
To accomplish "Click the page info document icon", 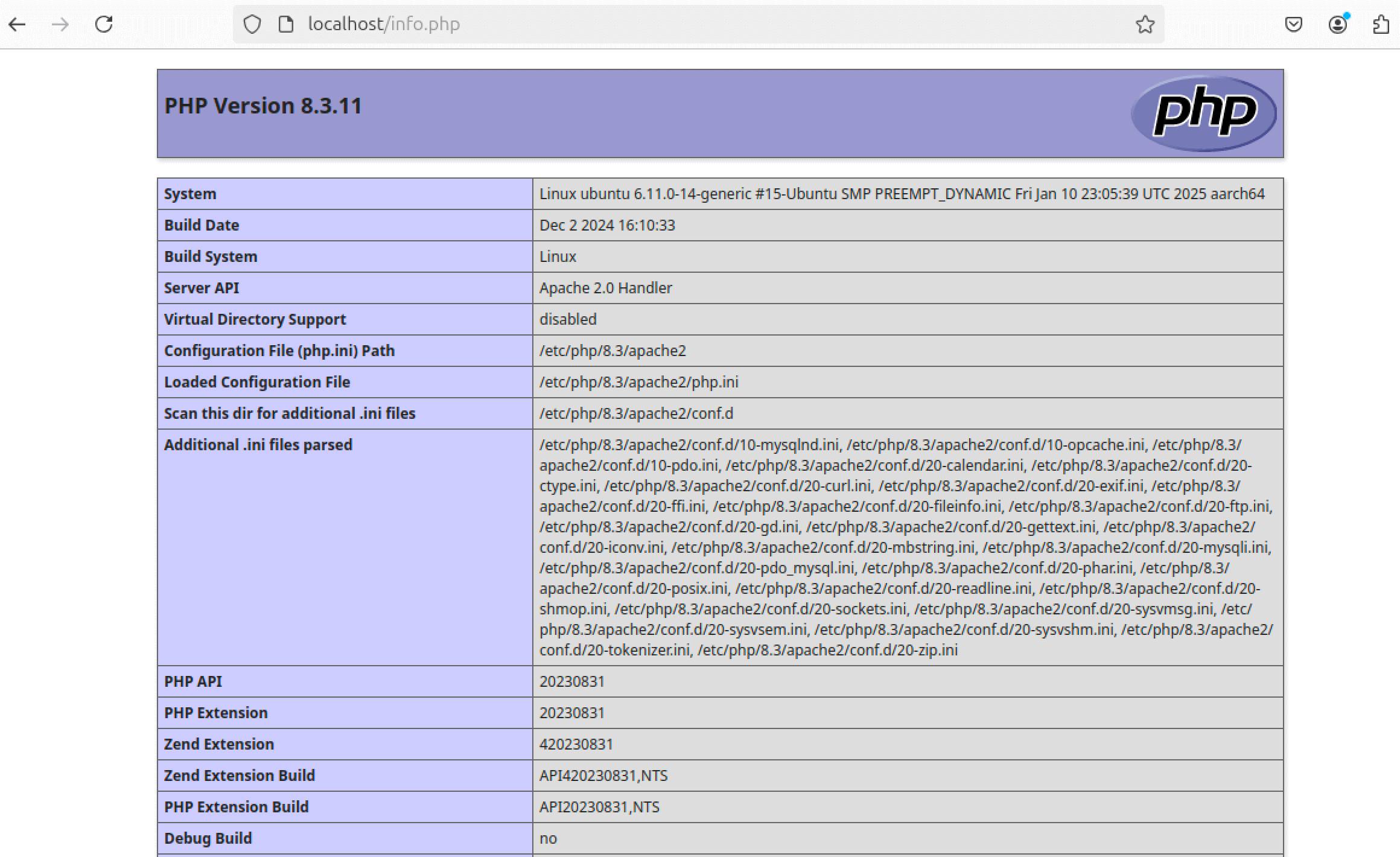I will [285, 24].
